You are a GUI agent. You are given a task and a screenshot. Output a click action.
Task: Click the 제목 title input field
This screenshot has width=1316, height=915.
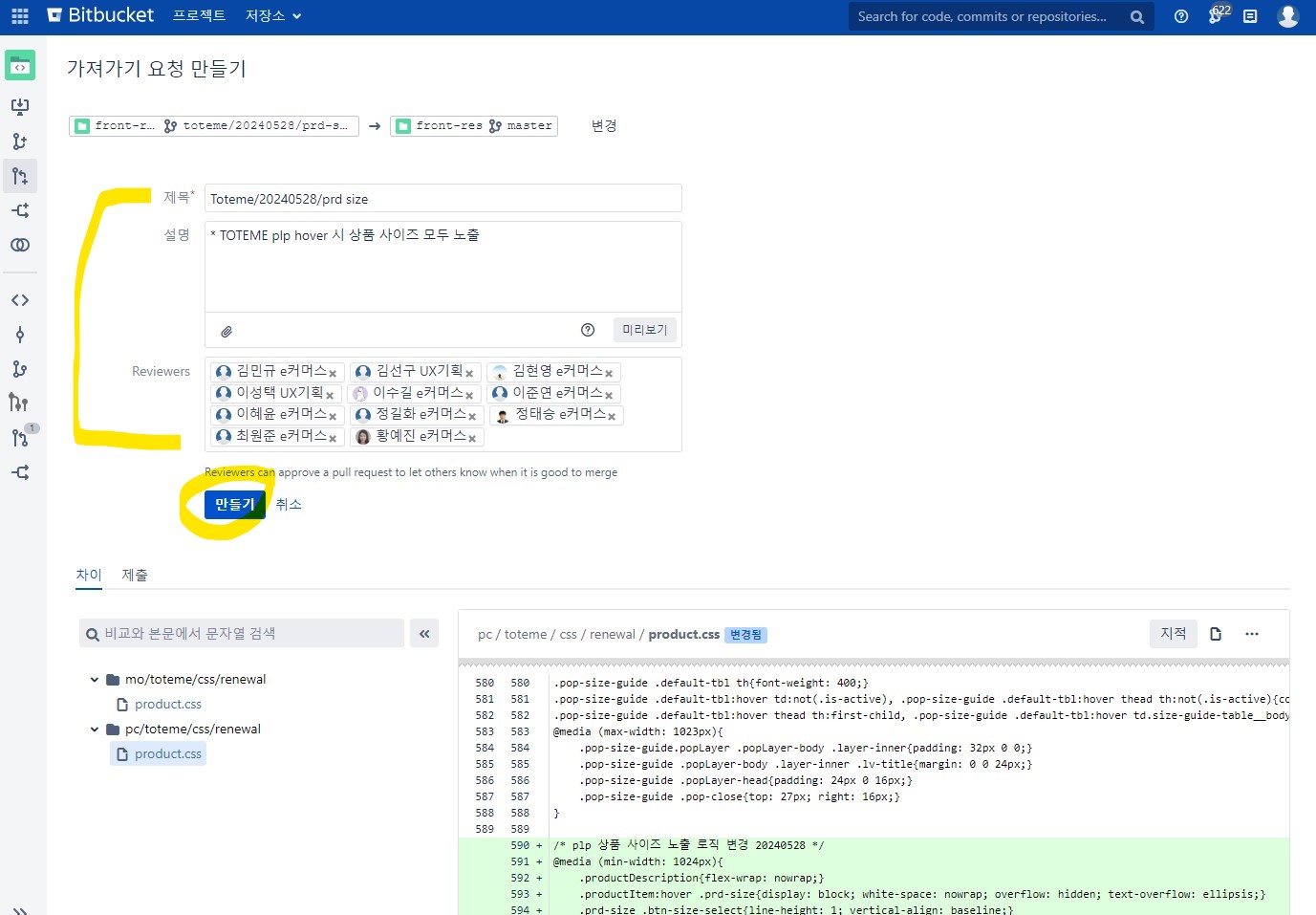(442, 199)
